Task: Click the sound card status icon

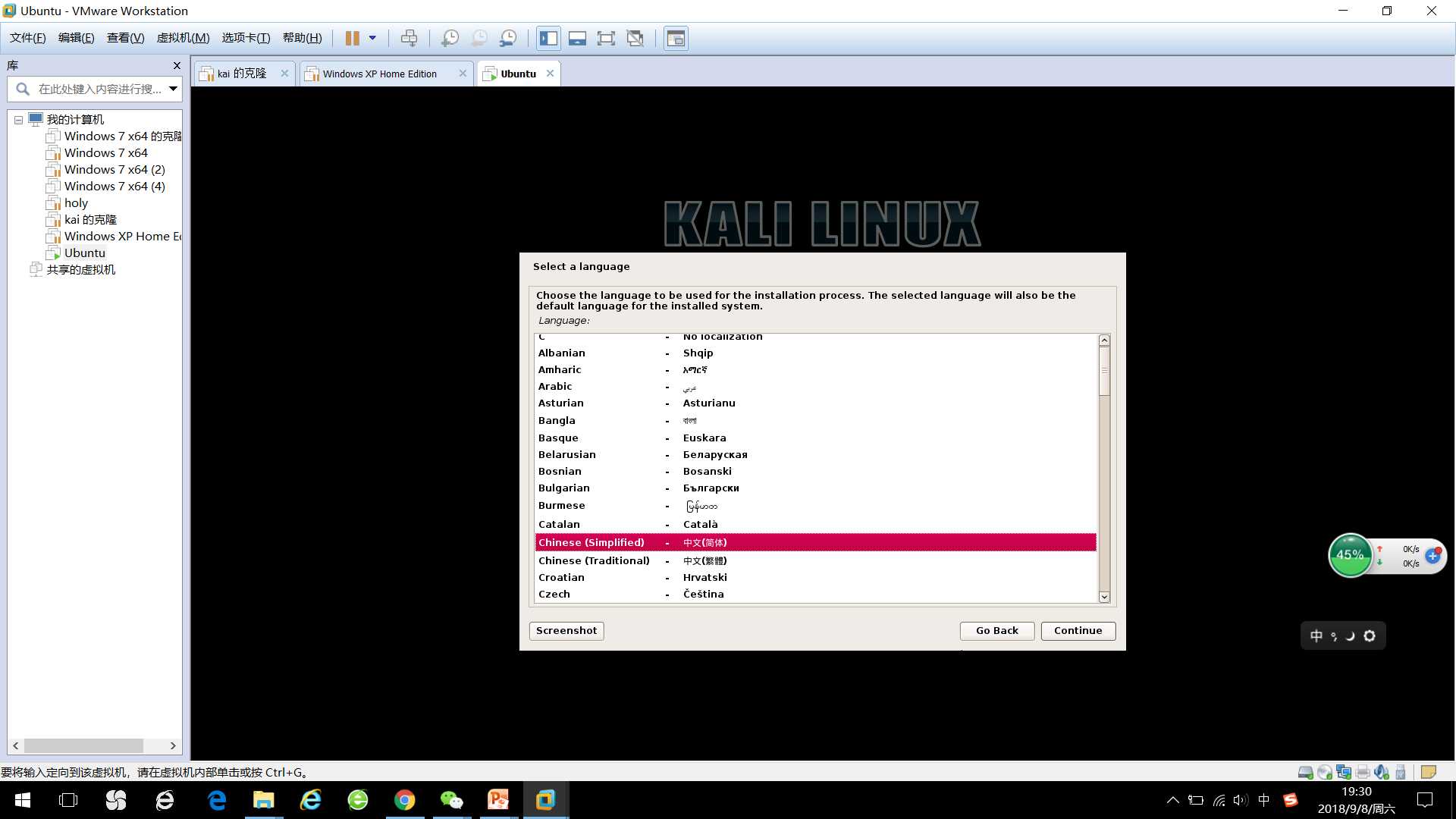Action: coord(1382,772)
